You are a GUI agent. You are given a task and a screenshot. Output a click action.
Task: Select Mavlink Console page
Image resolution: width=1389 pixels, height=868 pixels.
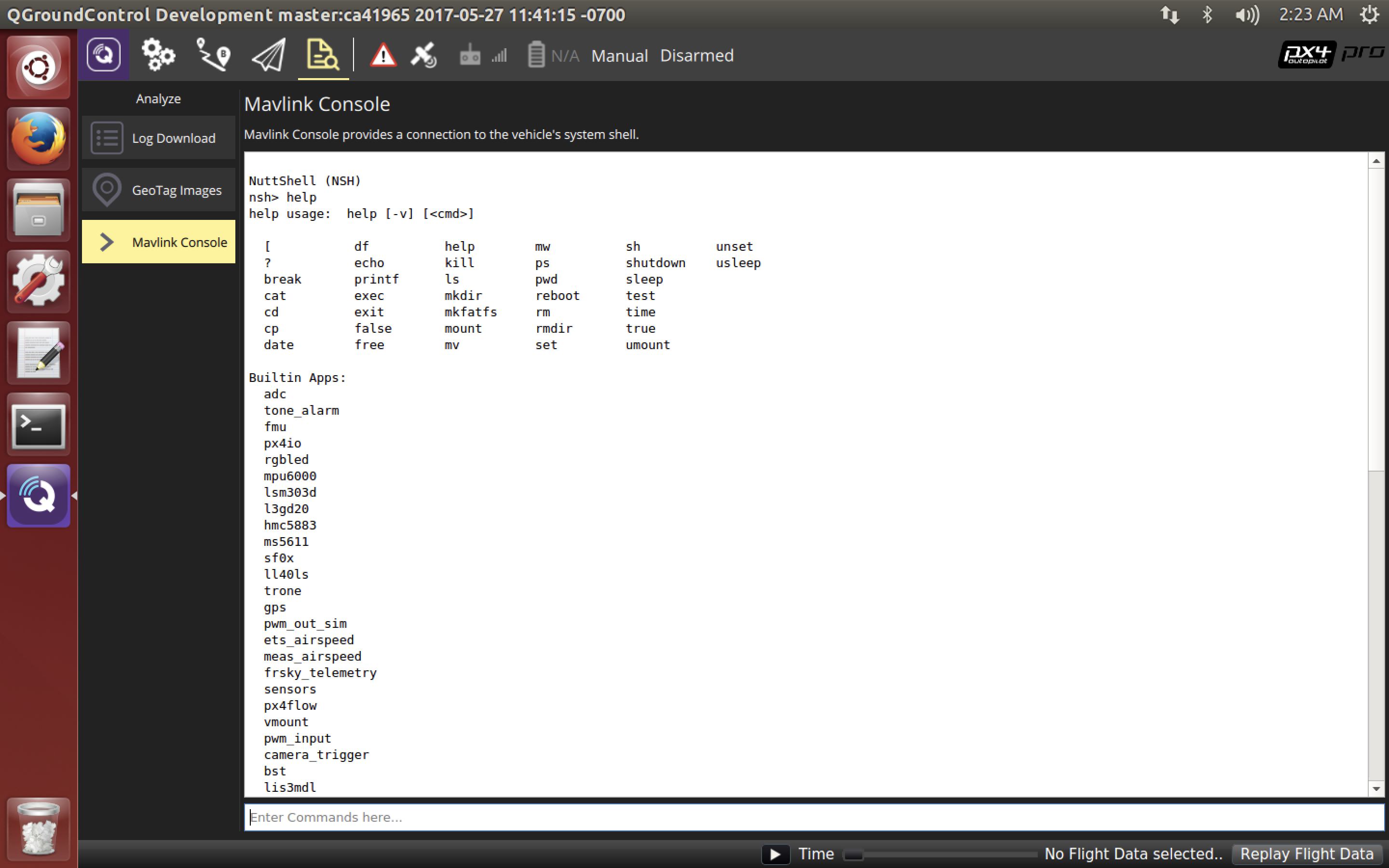pos(158,242)
